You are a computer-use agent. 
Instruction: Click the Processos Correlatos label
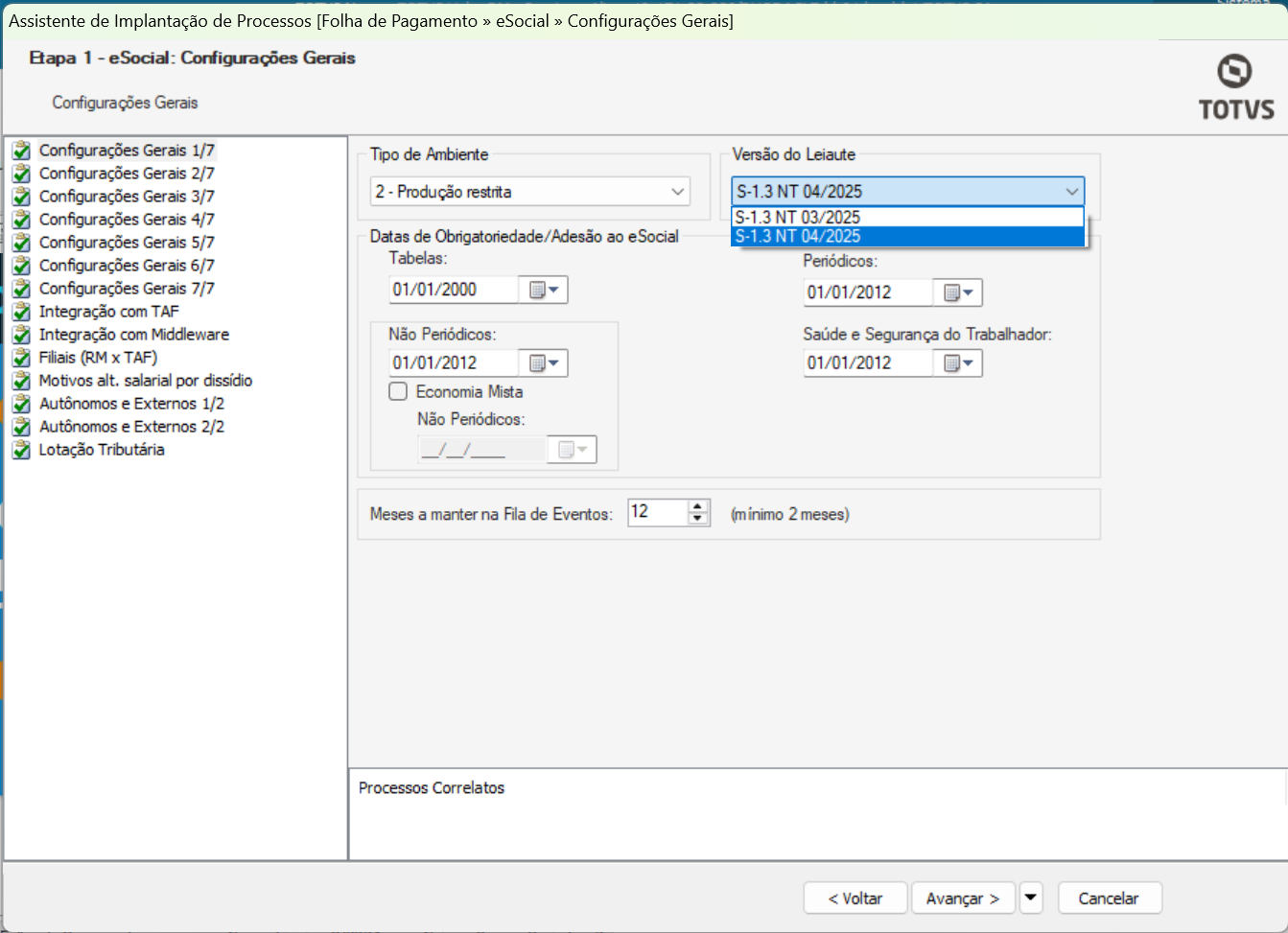coord(432,788)
